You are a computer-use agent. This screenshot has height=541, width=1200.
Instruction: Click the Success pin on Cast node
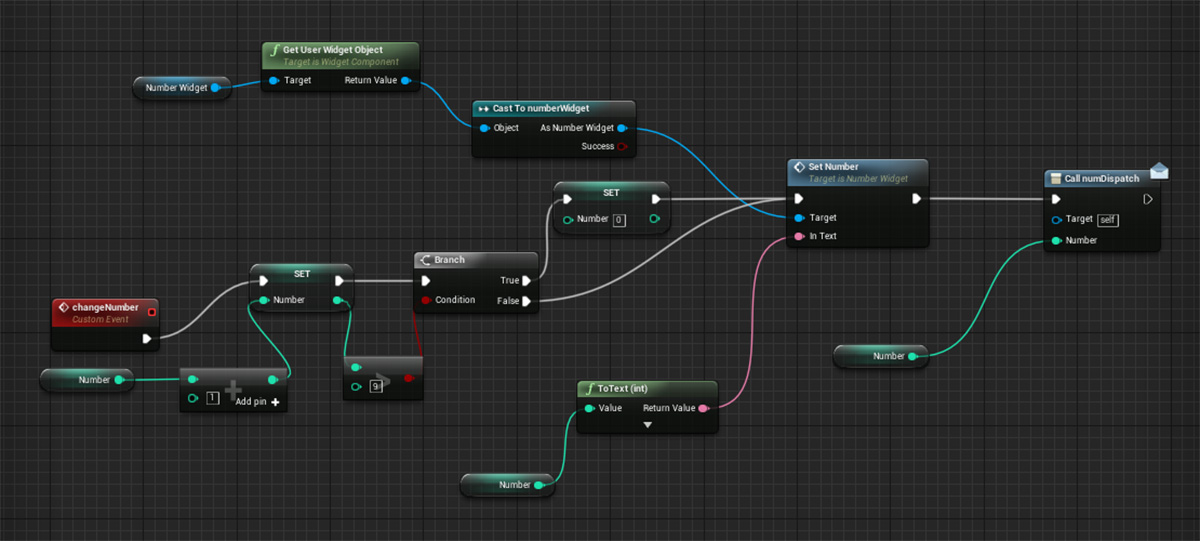[622, 146]
